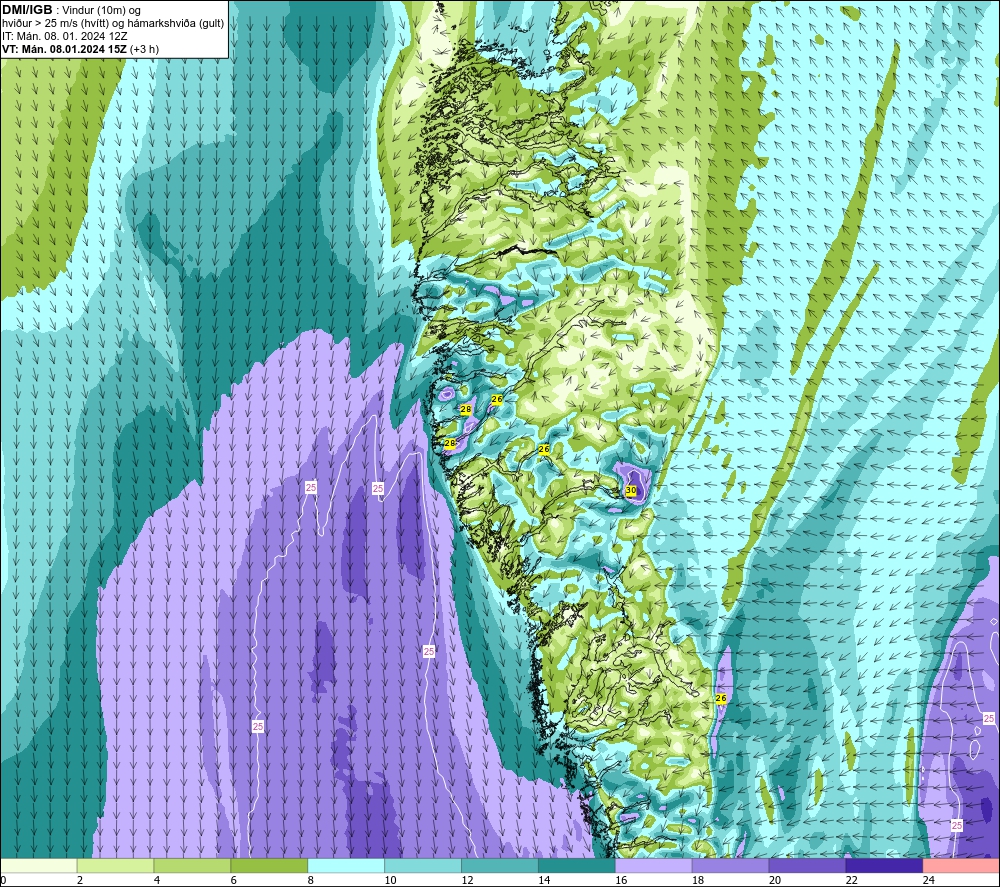Click the '(+3 h)' forecast offset text
The image size is (1000, 887).
click(x=145, y=49)
